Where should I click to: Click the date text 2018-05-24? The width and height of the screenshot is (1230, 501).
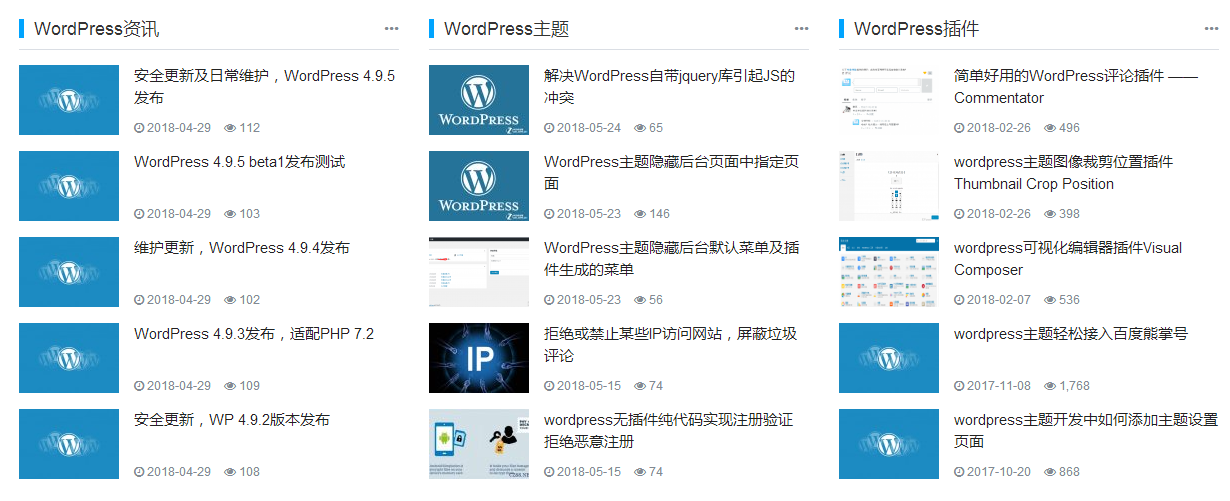point(589,128)
